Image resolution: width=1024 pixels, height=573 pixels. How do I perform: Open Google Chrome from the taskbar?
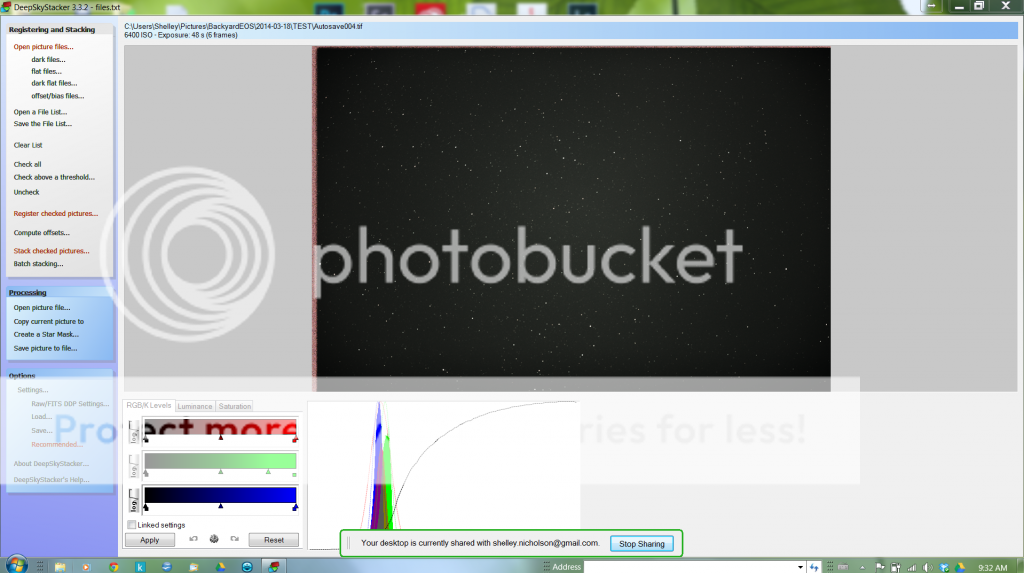tap(114, 567)
